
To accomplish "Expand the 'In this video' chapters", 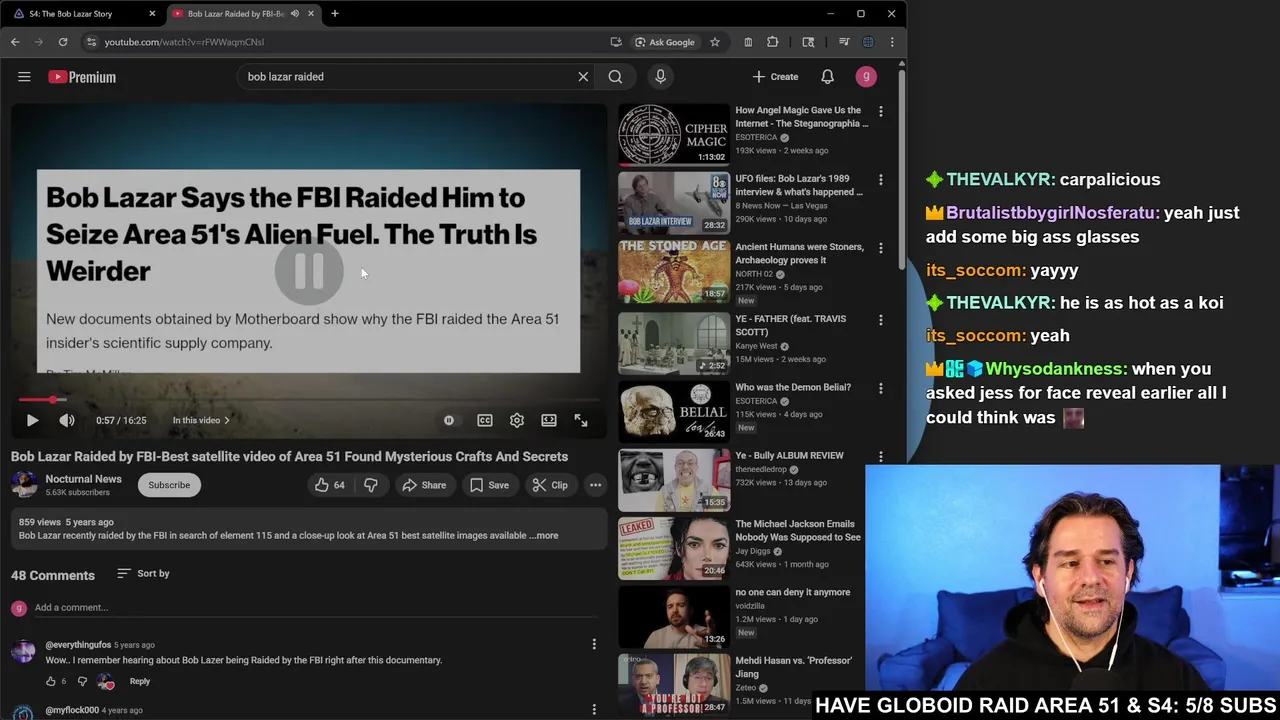I will coord(201,421).
